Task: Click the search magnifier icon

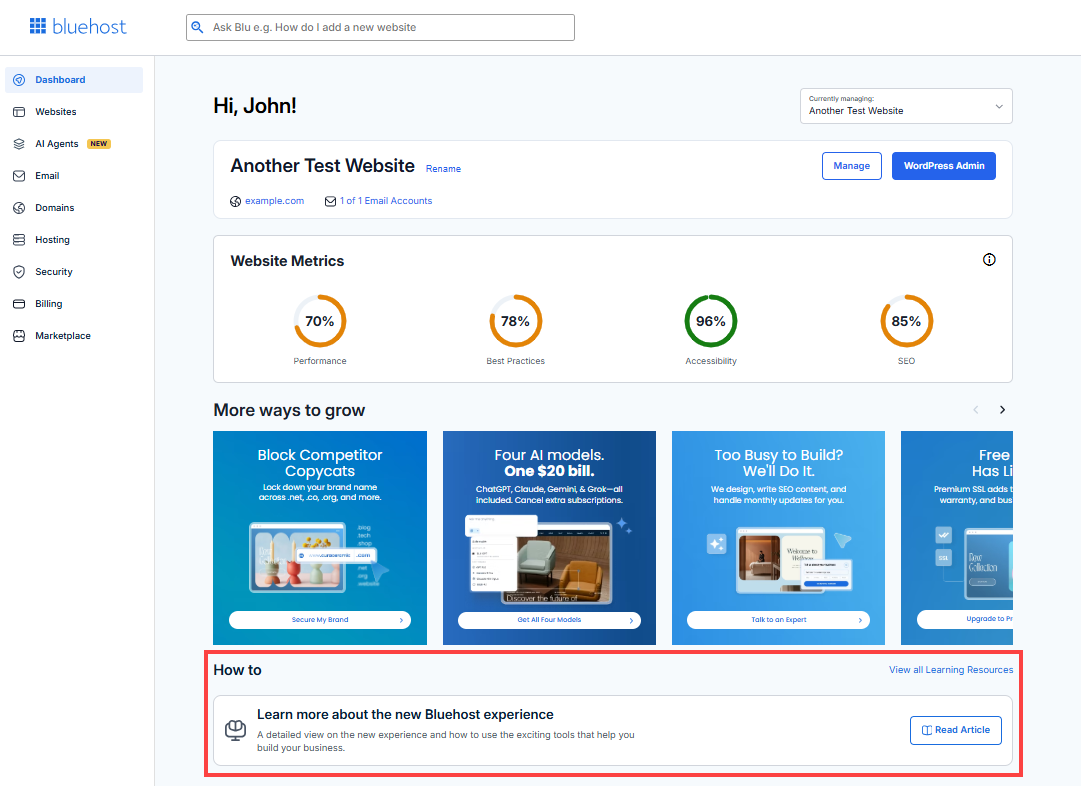Action: click(197, 27)
